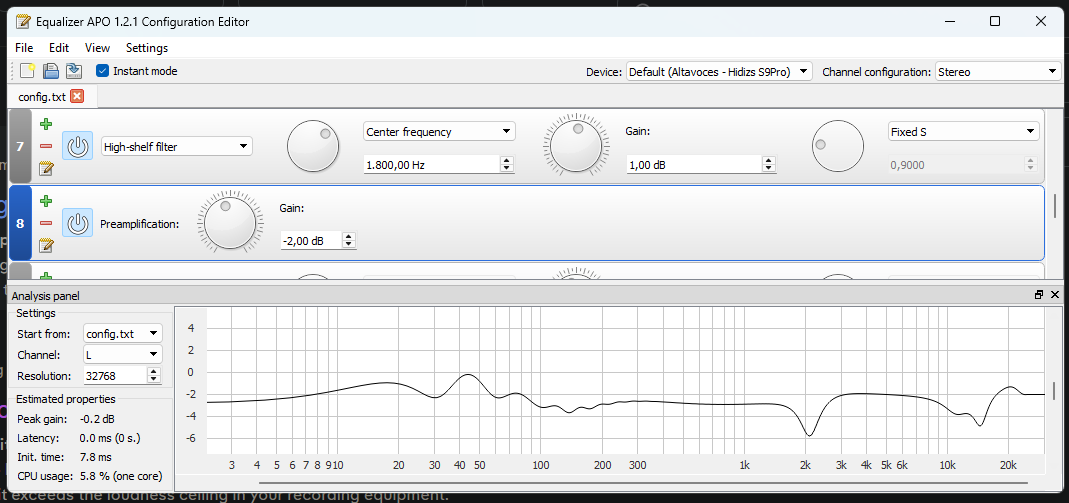Toggle the Instant mode checkbox
The image size is (1069, 503).
coord(102,71)
